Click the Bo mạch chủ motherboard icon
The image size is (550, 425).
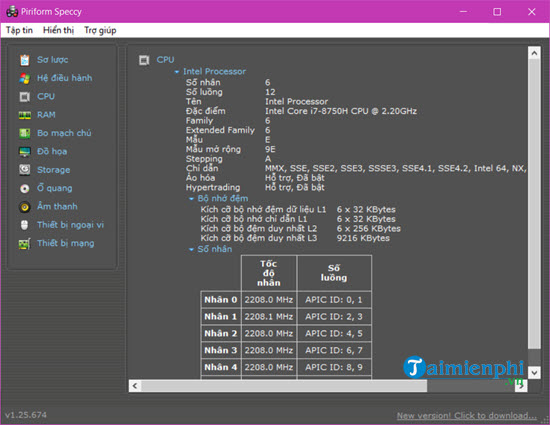point(25,133)
